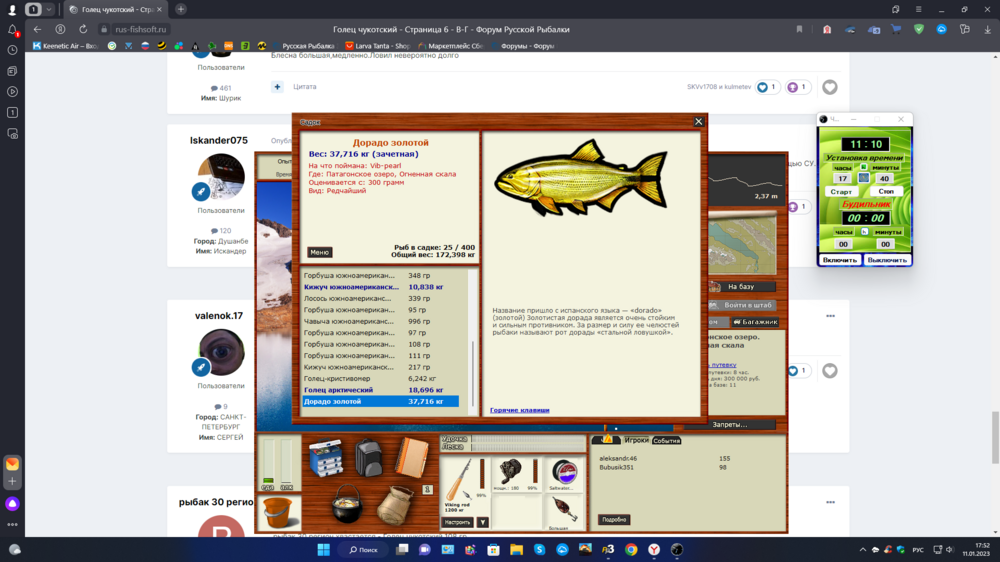Open the burlap bait sack
The height and width of the screenshot is (562, 1000).
pos(392,507)
